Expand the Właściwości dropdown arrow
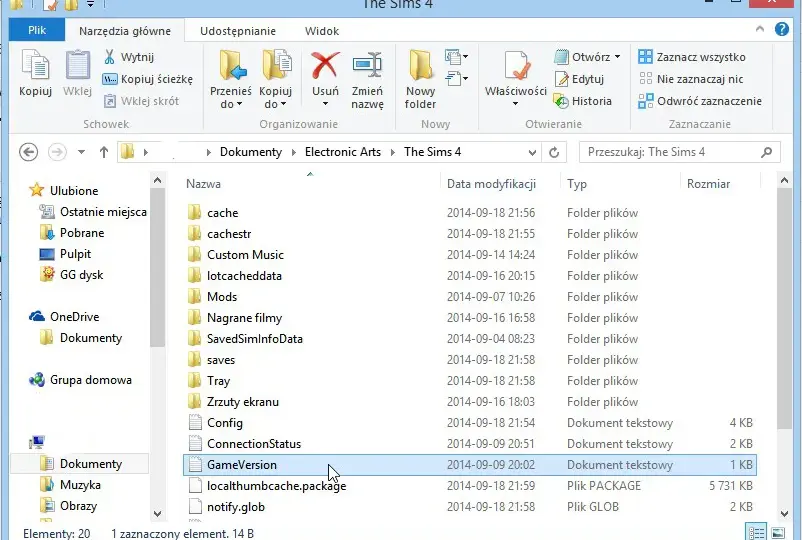This screenshot has height=540, width=802. [x=516, y=104]
